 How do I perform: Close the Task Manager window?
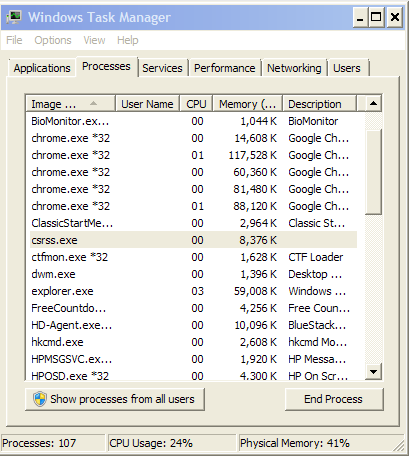395,17
